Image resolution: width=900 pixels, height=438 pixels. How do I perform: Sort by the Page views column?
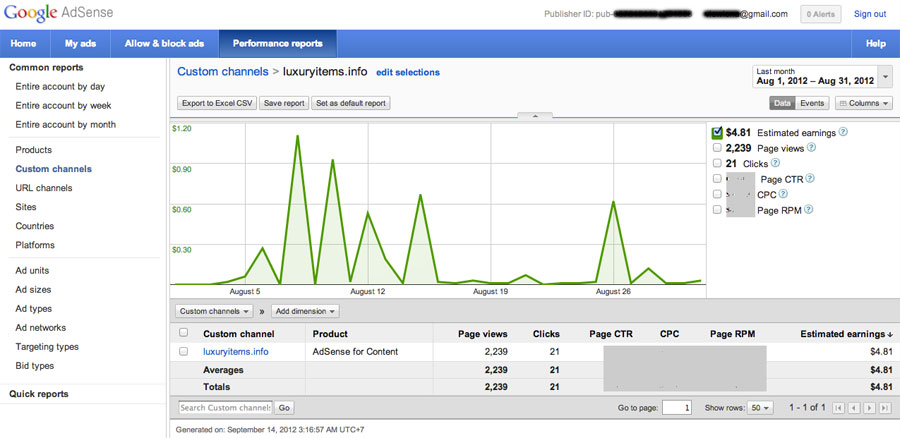[482, 334]
